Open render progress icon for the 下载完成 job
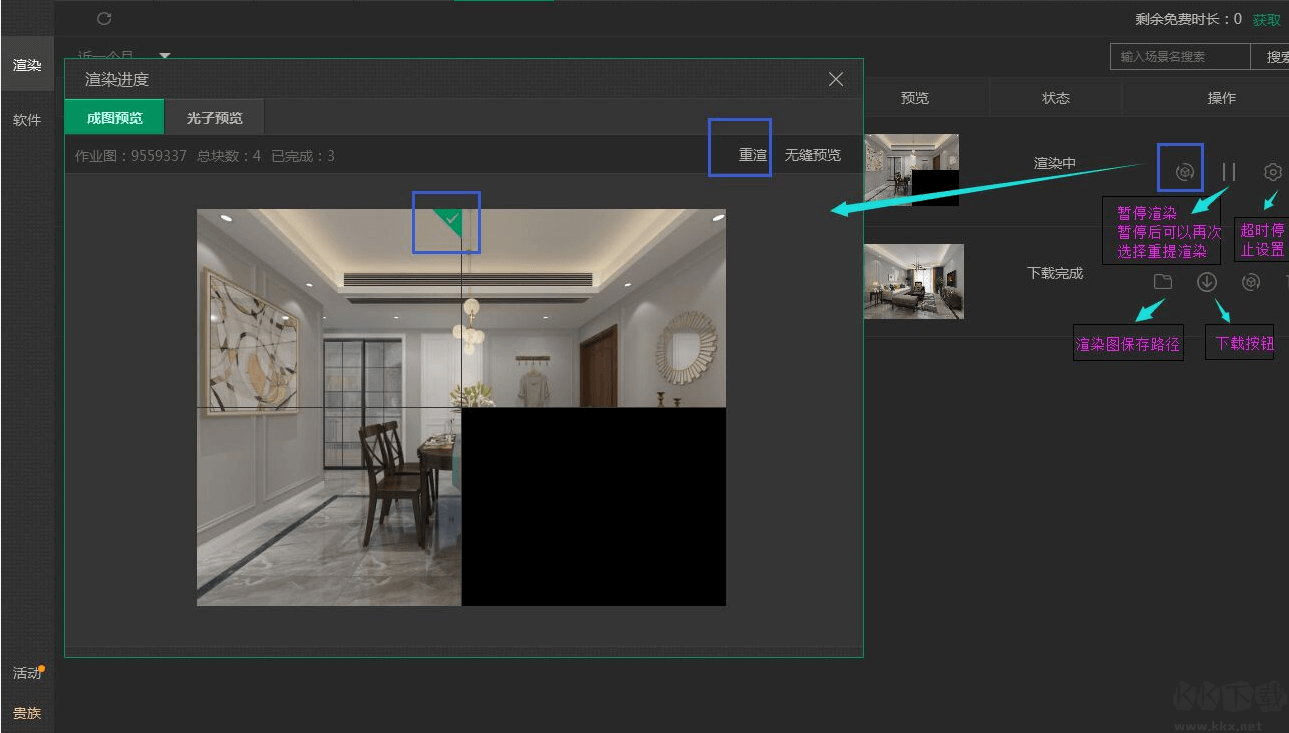The image size is (1289, 733). [1250, 282]
